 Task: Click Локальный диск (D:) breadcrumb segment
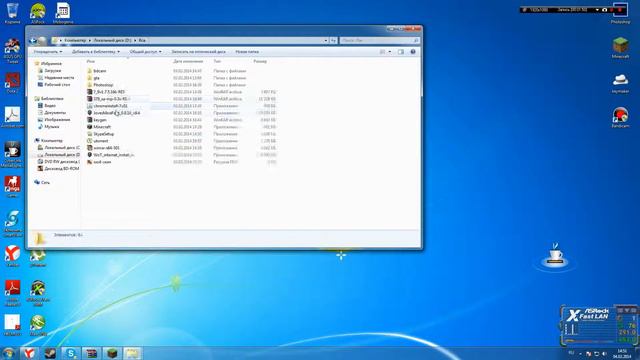(x=112, y=40)
